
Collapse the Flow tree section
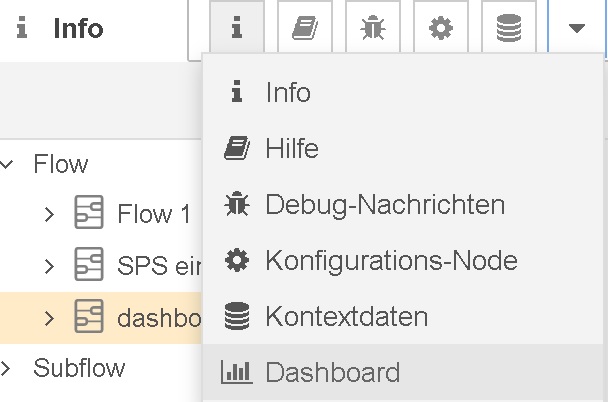[x=9, y=164]
